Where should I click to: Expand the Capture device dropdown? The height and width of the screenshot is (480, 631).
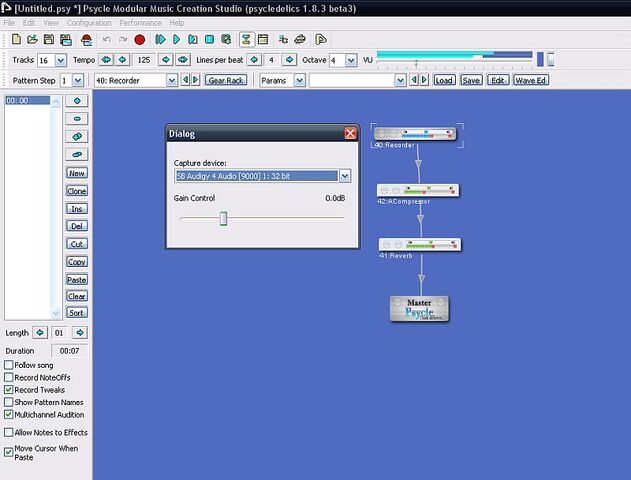point(345,176)
